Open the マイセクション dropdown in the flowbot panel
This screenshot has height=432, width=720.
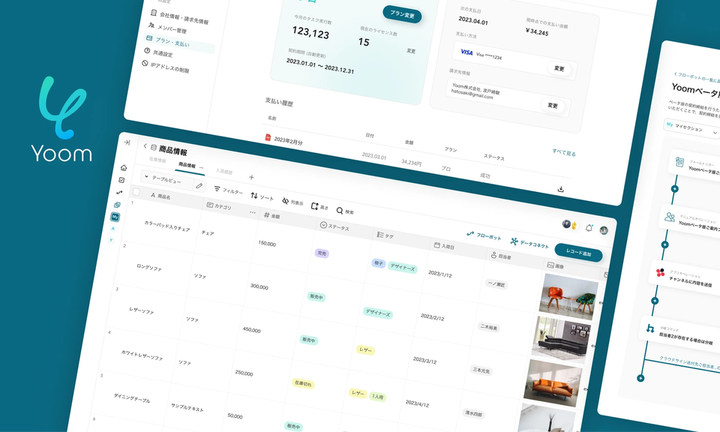tap(691, 128)
